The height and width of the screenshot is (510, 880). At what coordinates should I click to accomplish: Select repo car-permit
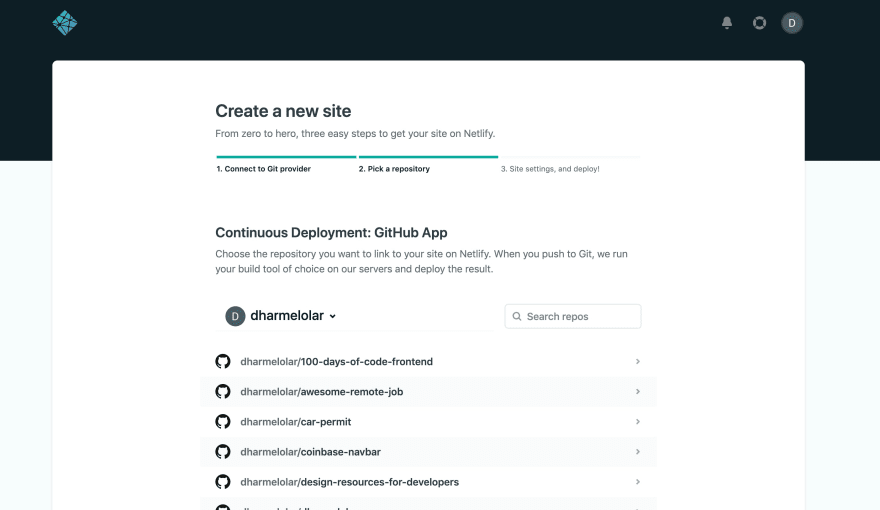[x=428, y=422]
